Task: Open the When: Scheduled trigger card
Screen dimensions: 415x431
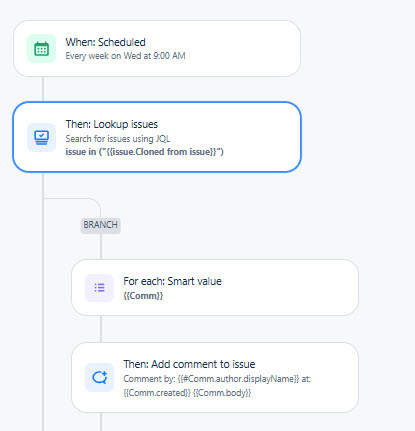Action: (x=157, y=49)
